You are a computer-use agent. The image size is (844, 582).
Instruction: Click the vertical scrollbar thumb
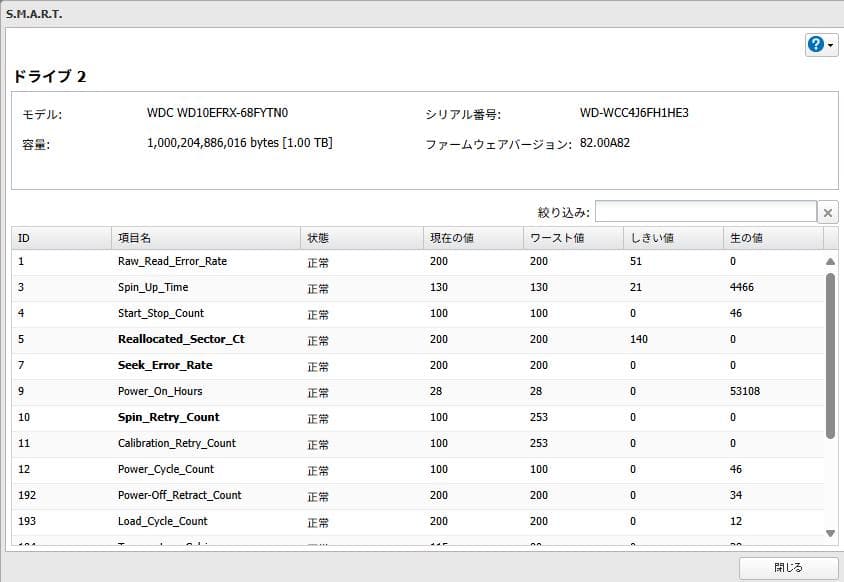click(x=830, y=355)
